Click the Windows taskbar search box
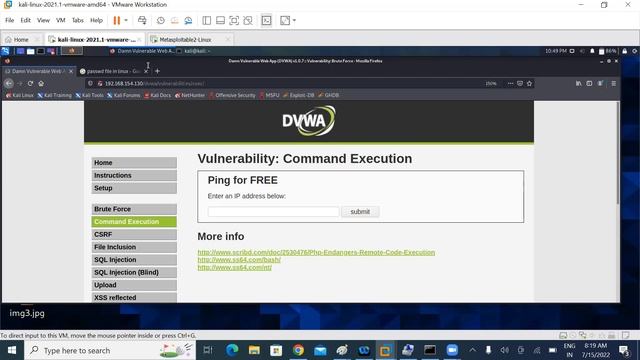This screenshot has width=640, height=360. (109, 350)
